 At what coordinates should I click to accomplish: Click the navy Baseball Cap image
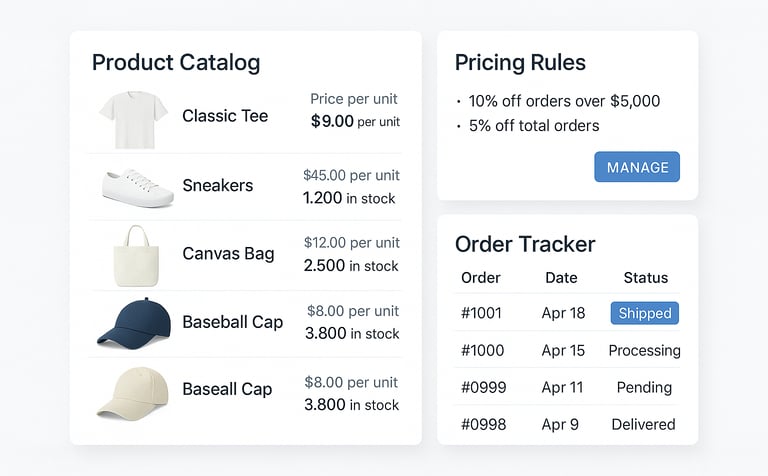click(133, 322)
